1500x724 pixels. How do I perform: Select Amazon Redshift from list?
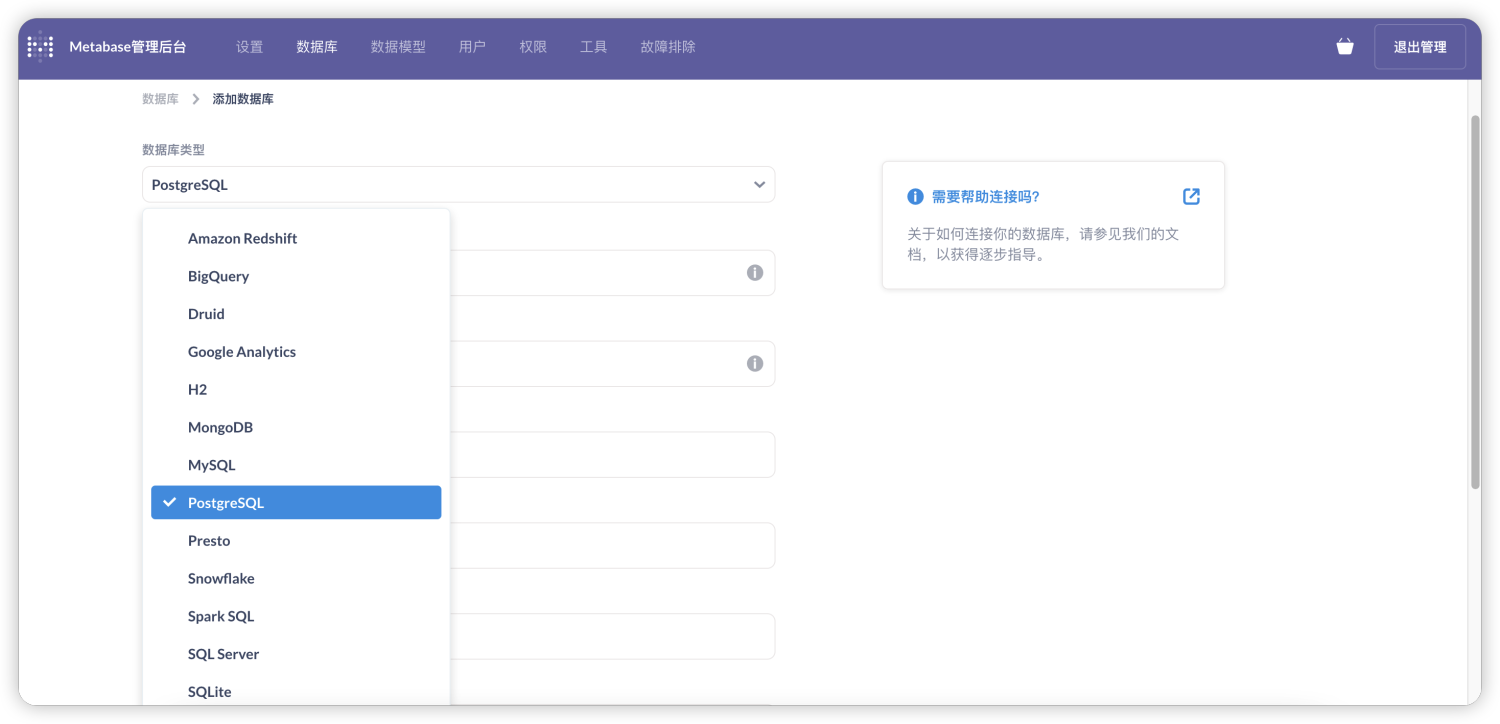[296, 238]
